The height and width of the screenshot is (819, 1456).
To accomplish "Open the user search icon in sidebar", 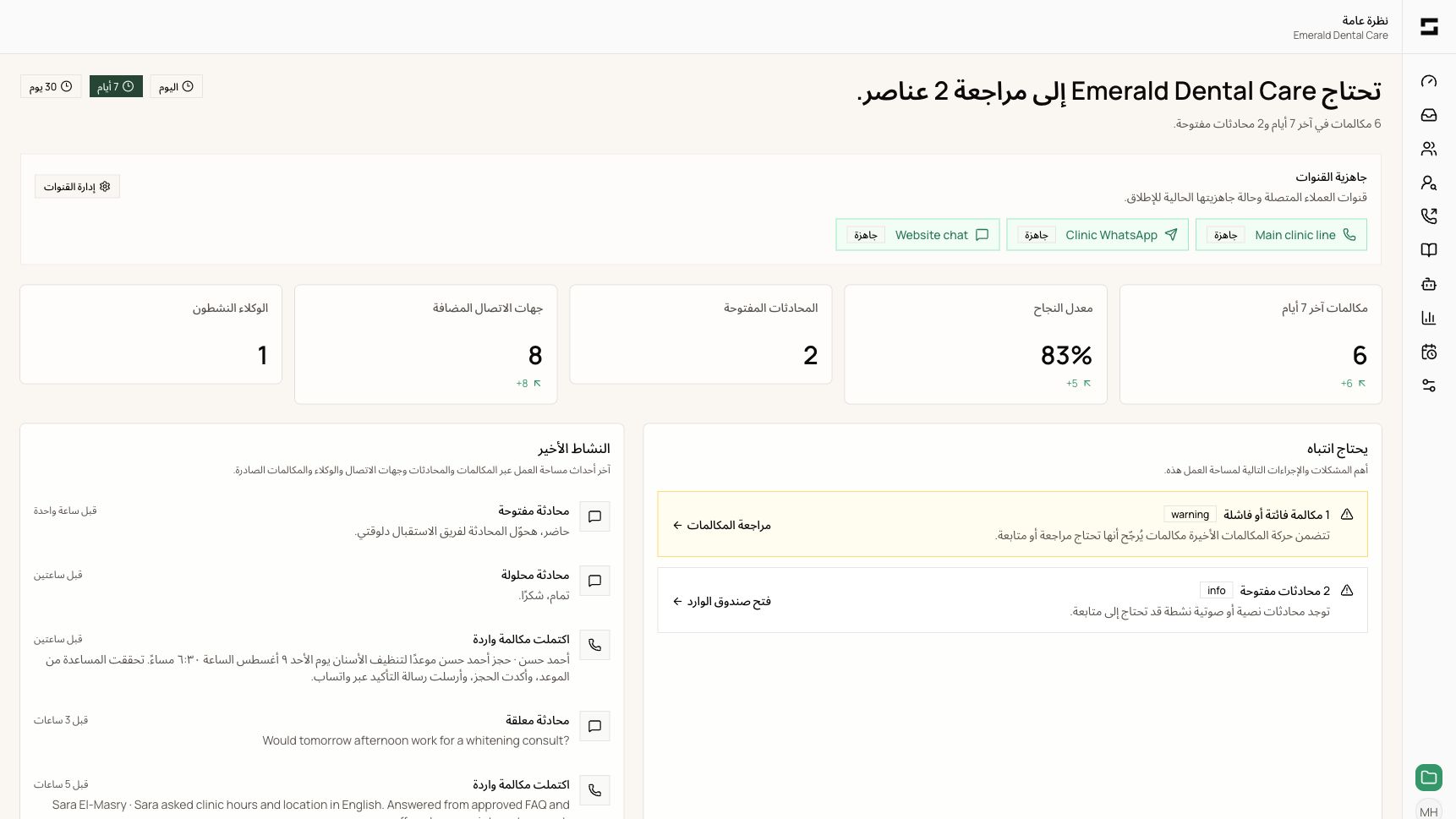I will [1429, 183].
